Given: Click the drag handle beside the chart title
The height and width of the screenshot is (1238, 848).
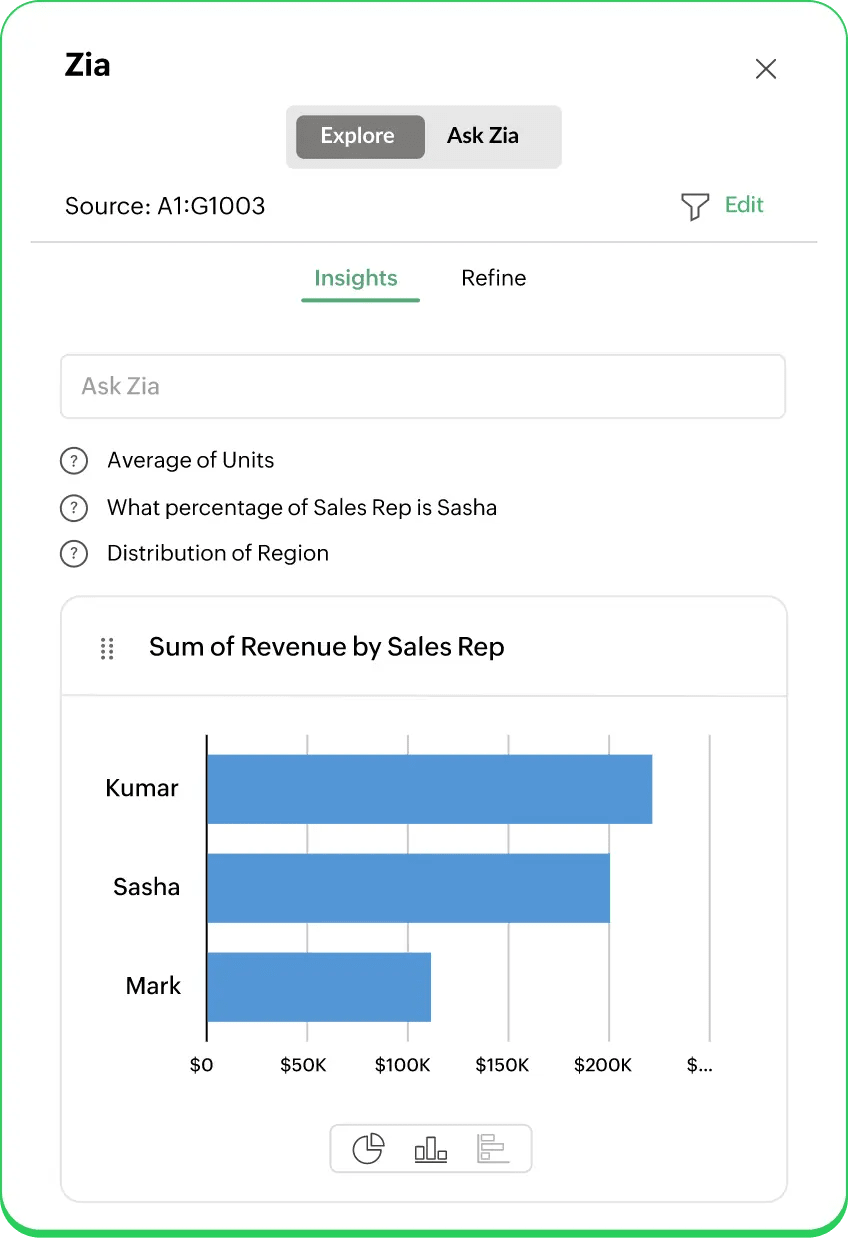Looking at the screenshot, I should 107,648.
